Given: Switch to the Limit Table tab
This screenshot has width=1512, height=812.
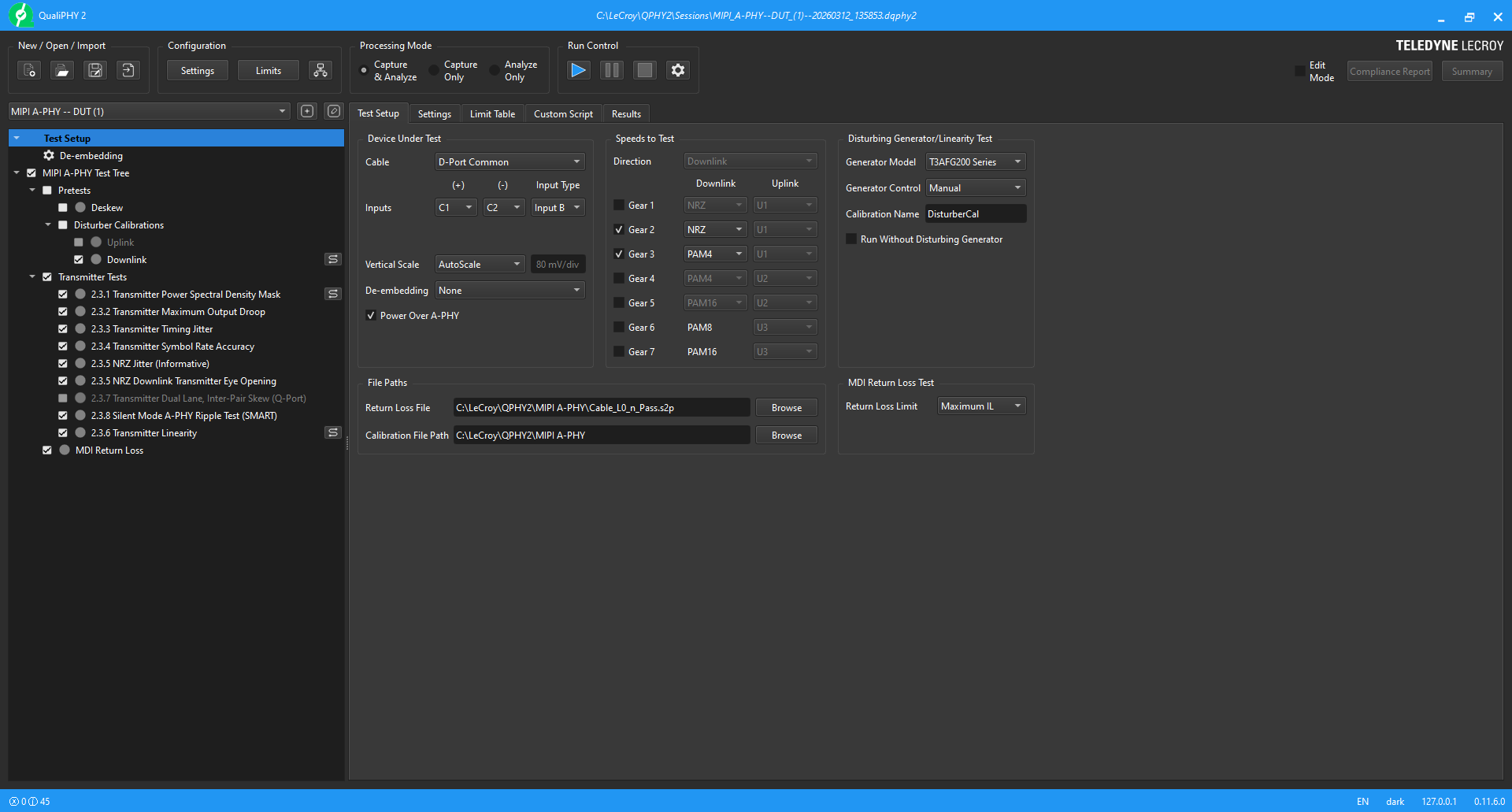Looking at the screenshot, I should 492,114.
